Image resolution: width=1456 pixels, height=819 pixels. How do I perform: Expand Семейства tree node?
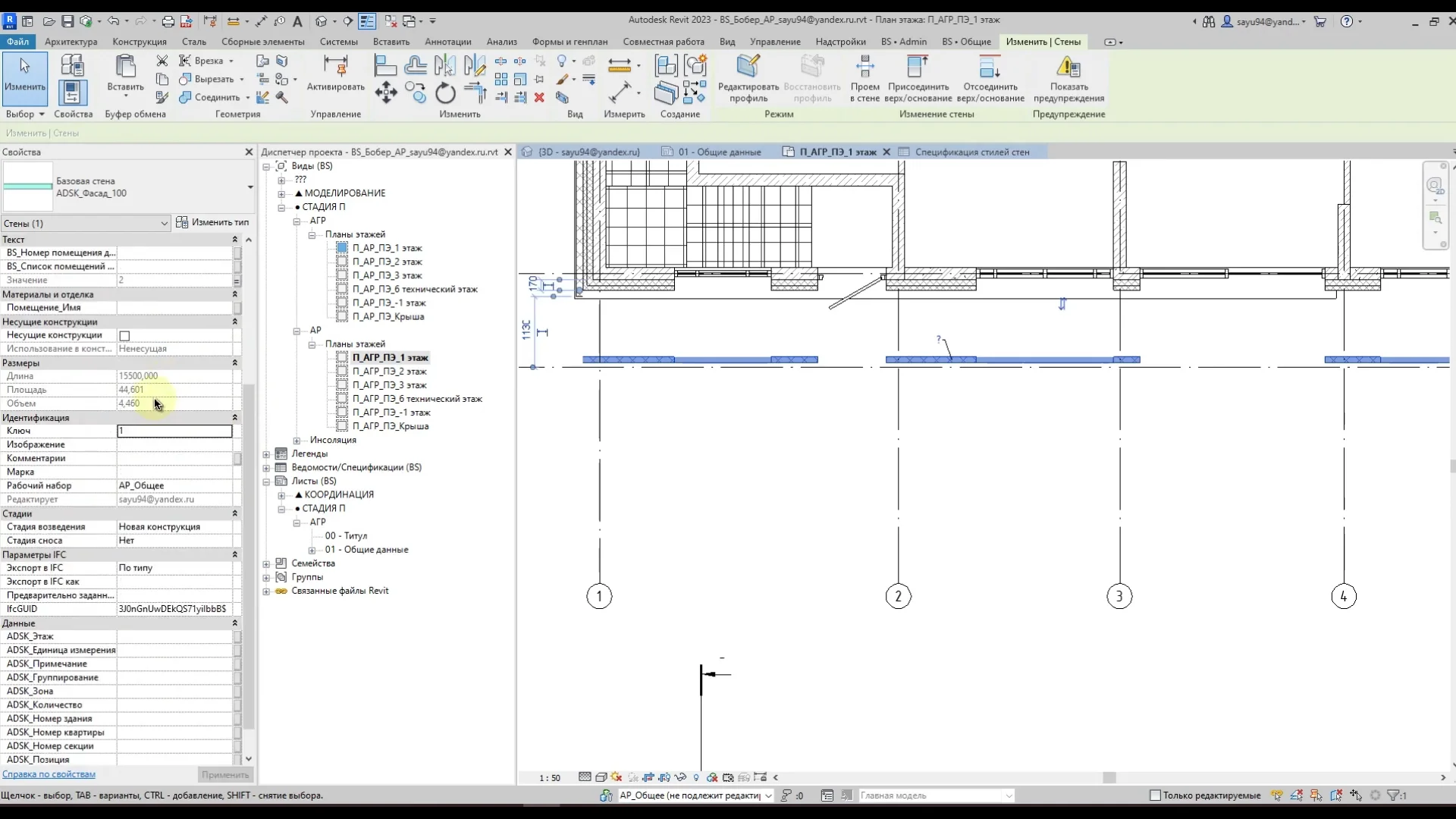[x=266, y=564]
